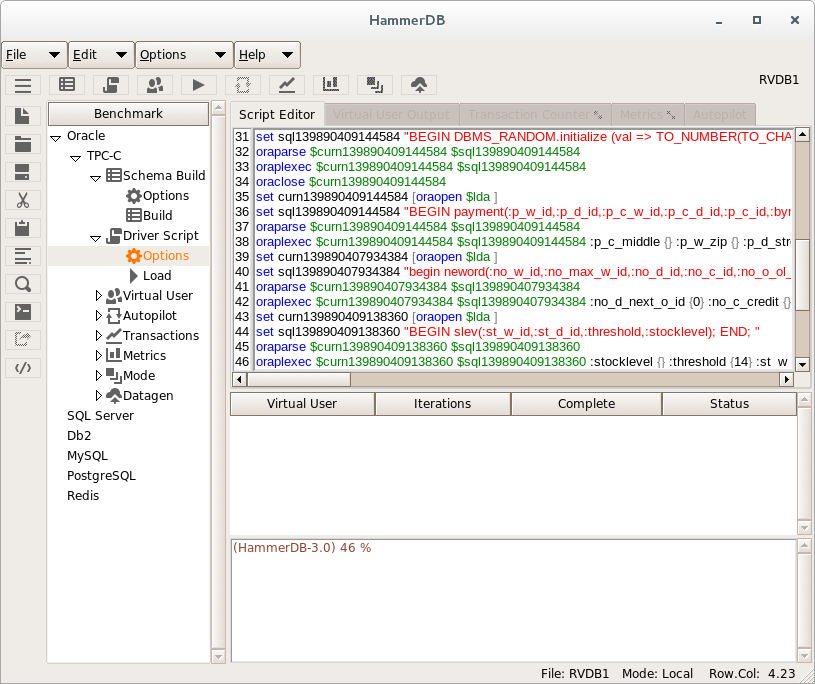Viewport: 815px width, 684px height.
Task: Click the script editor scroll-right arrow
Action: [x=786, y=379]
